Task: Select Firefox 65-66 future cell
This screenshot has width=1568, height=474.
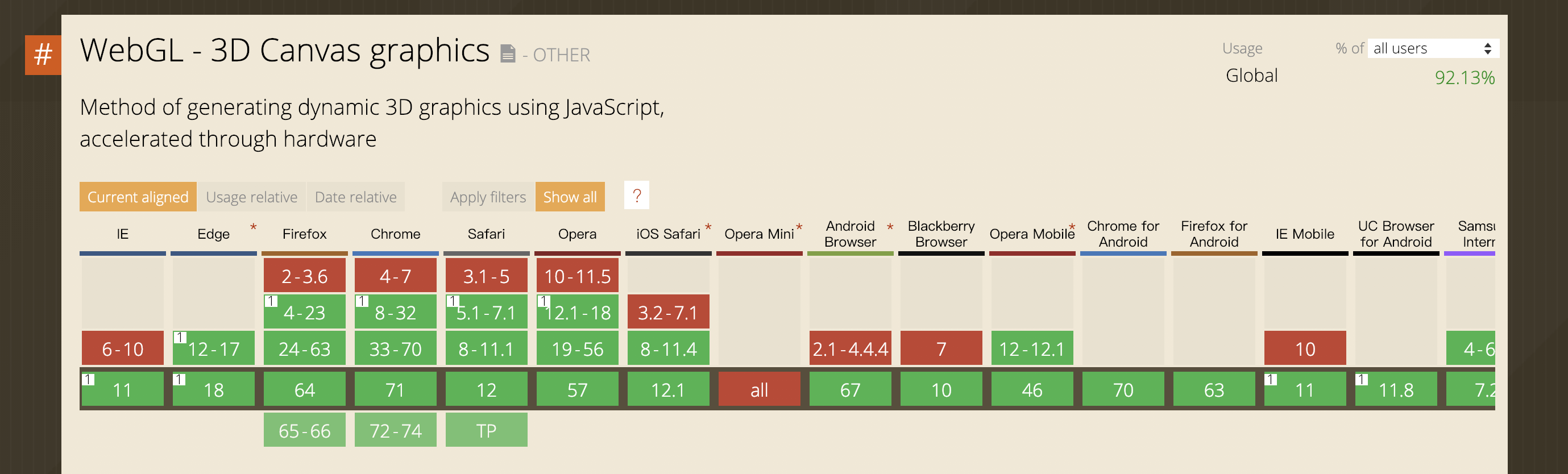Action: (x=304, y=430)
